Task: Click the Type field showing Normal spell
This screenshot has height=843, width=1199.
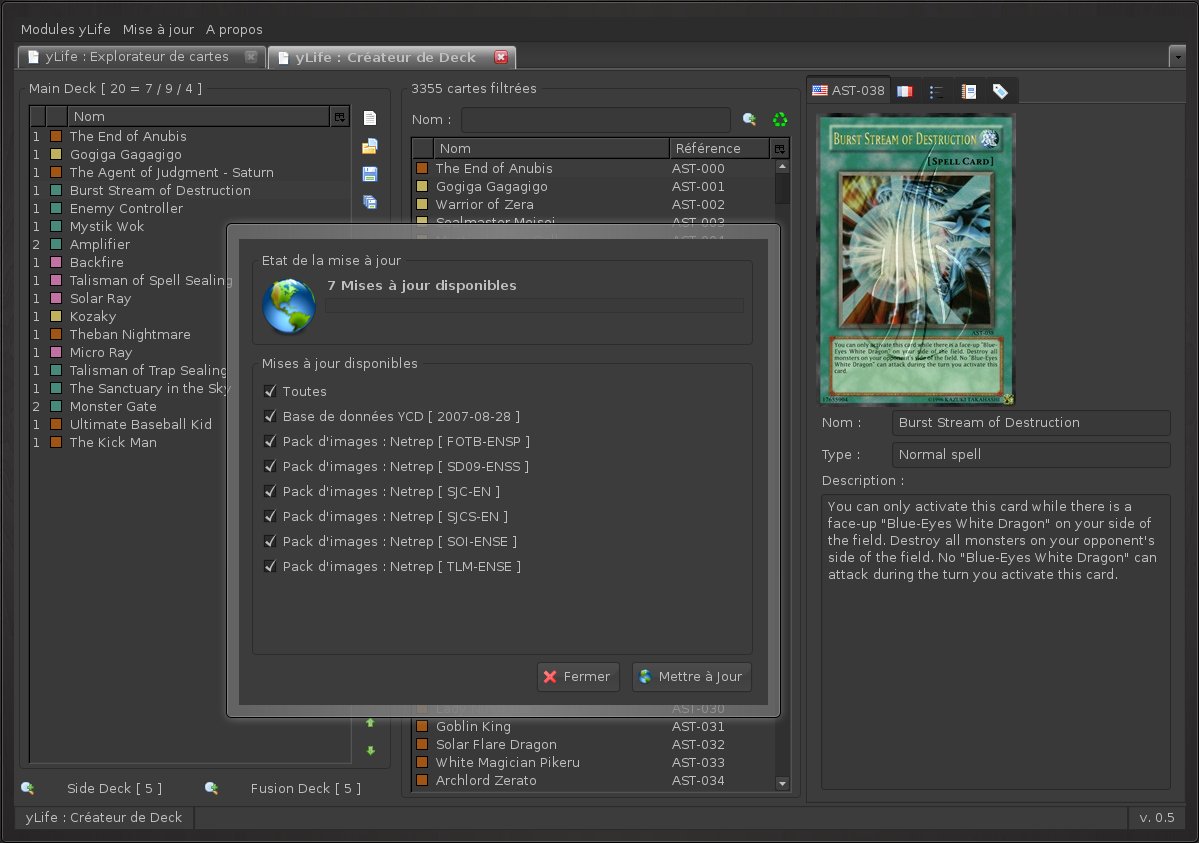Action: click(x=1031, y=454)
